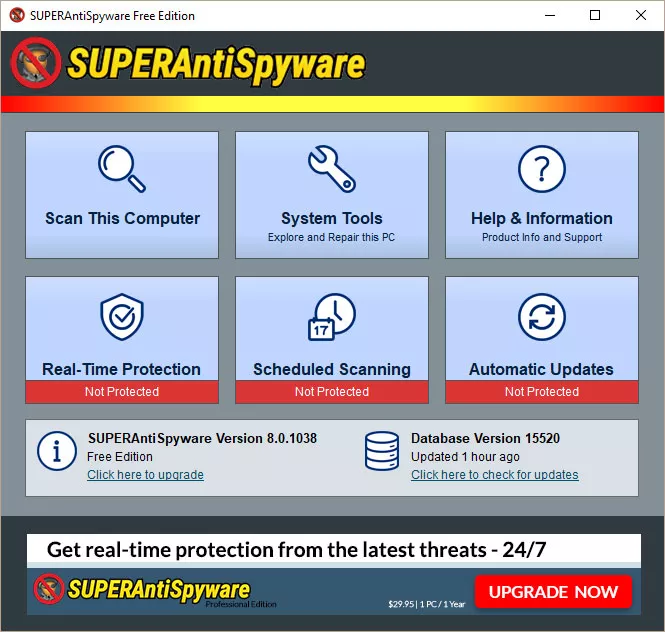
Task: Click 'Click here to check for updates' link
Action: tap(495, 475)
